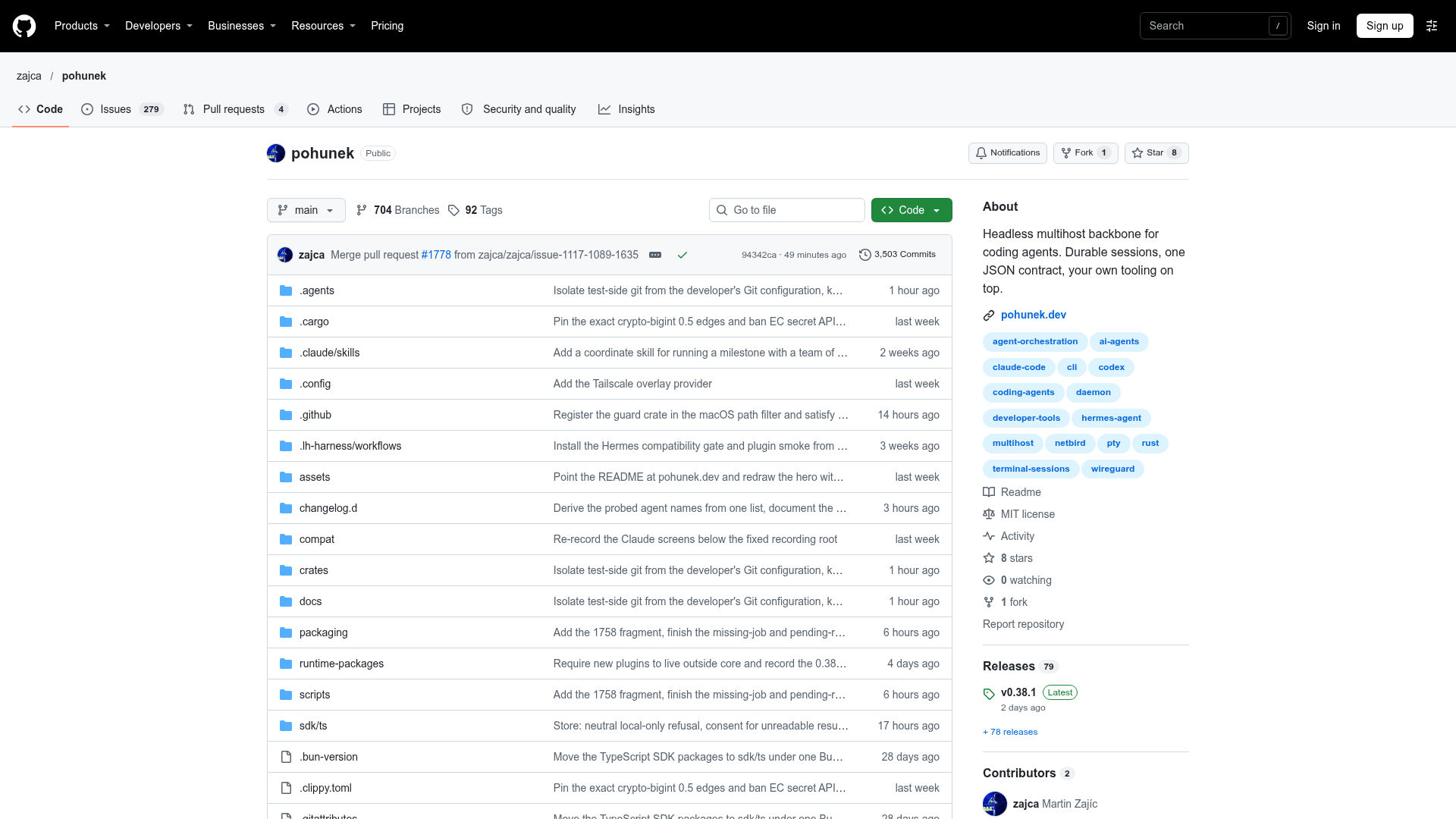This screenshot has height=819, width=1456.
Task: Click the release tag icon for v0.38.1
Action: coord(989,694)
